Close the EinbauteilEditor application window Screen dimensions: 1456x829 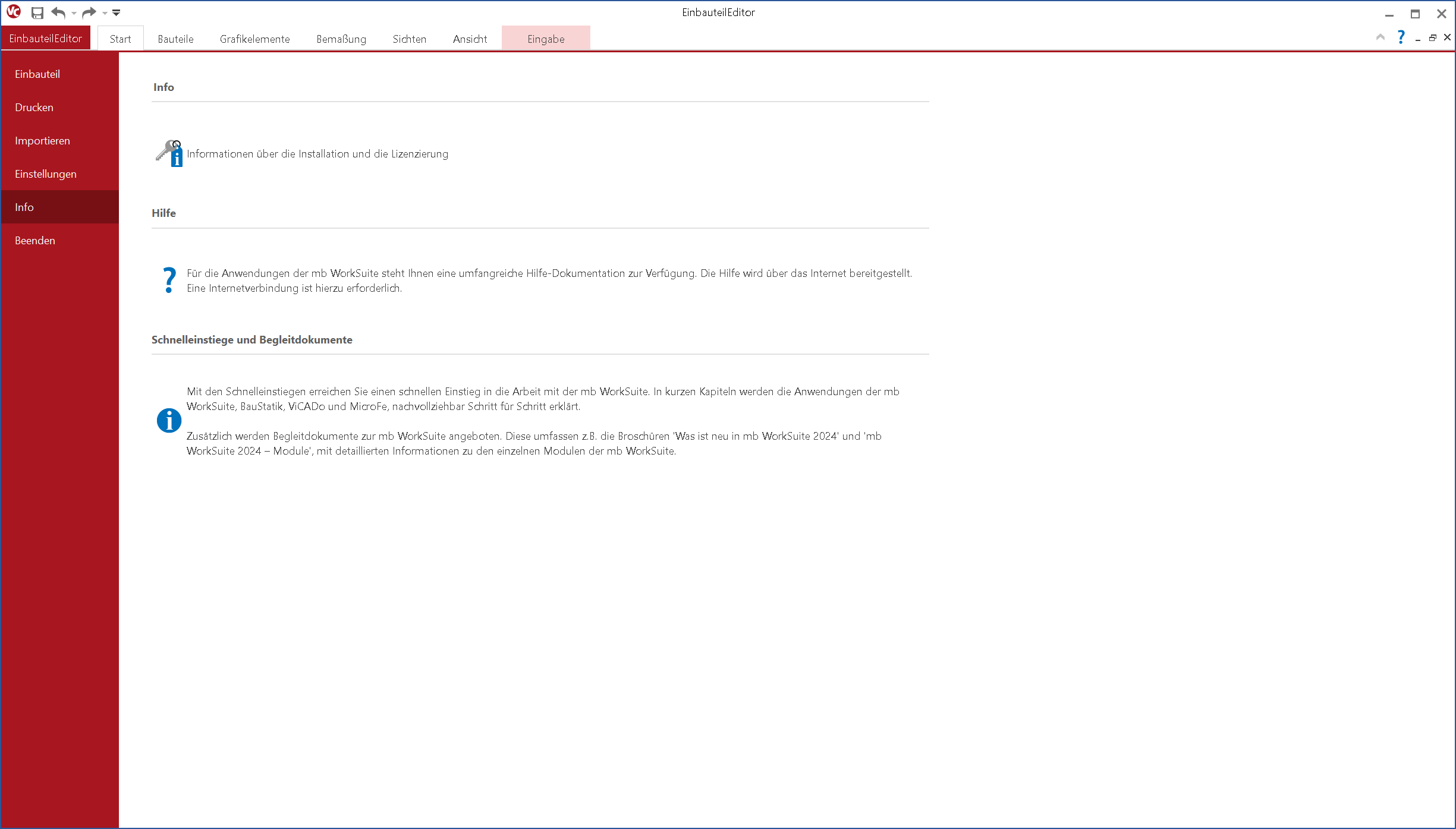pyautogui.click(x=1442, y=14)
